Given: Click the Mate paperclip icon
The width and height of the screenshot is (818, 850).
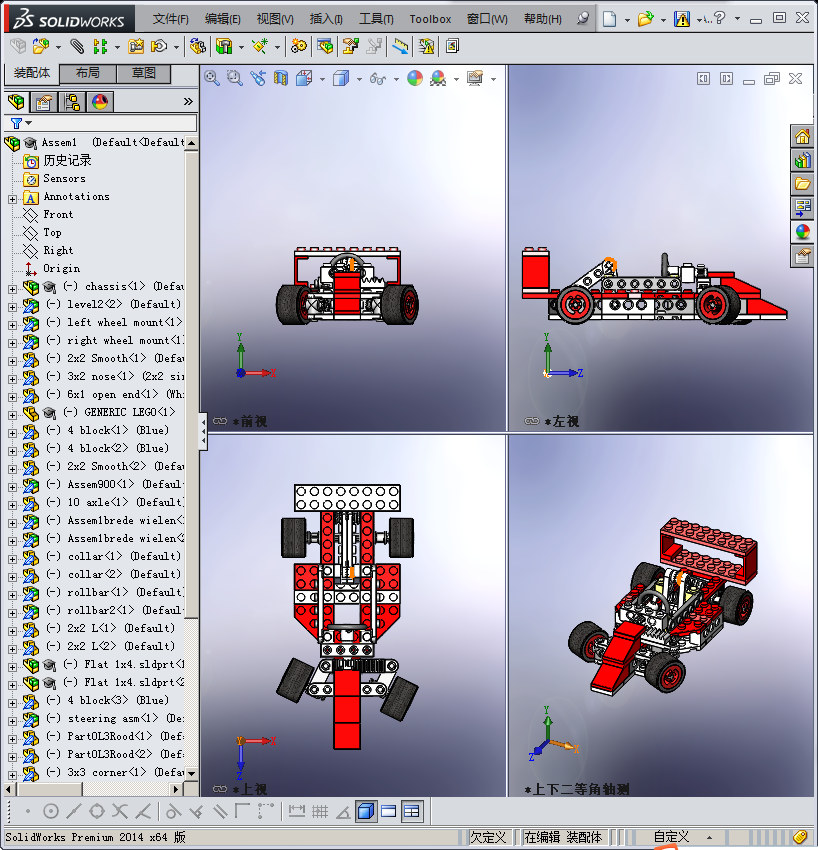Looking at the screenshot, I should 78,47.
